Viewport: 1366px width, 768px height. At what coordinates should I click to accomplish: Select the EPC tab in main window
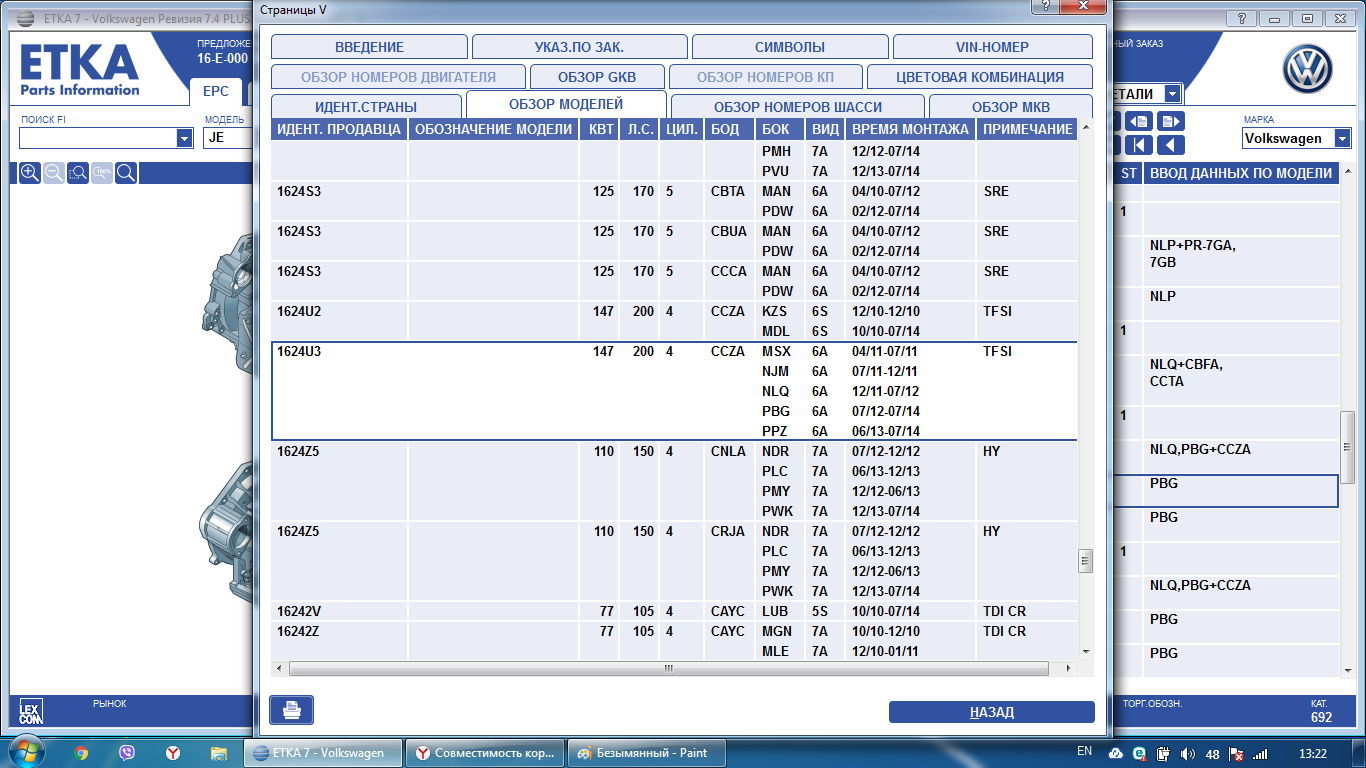coord(216,91)
